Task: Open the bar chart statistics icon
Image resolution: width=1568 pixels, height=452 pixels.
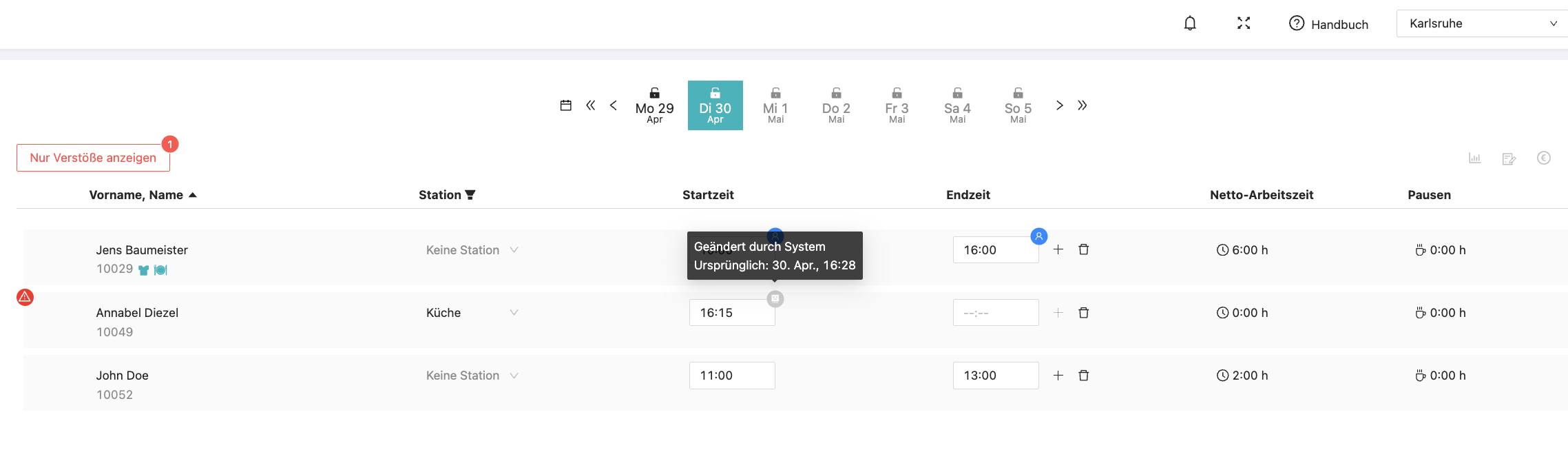Action: (x=1474, y=158)
